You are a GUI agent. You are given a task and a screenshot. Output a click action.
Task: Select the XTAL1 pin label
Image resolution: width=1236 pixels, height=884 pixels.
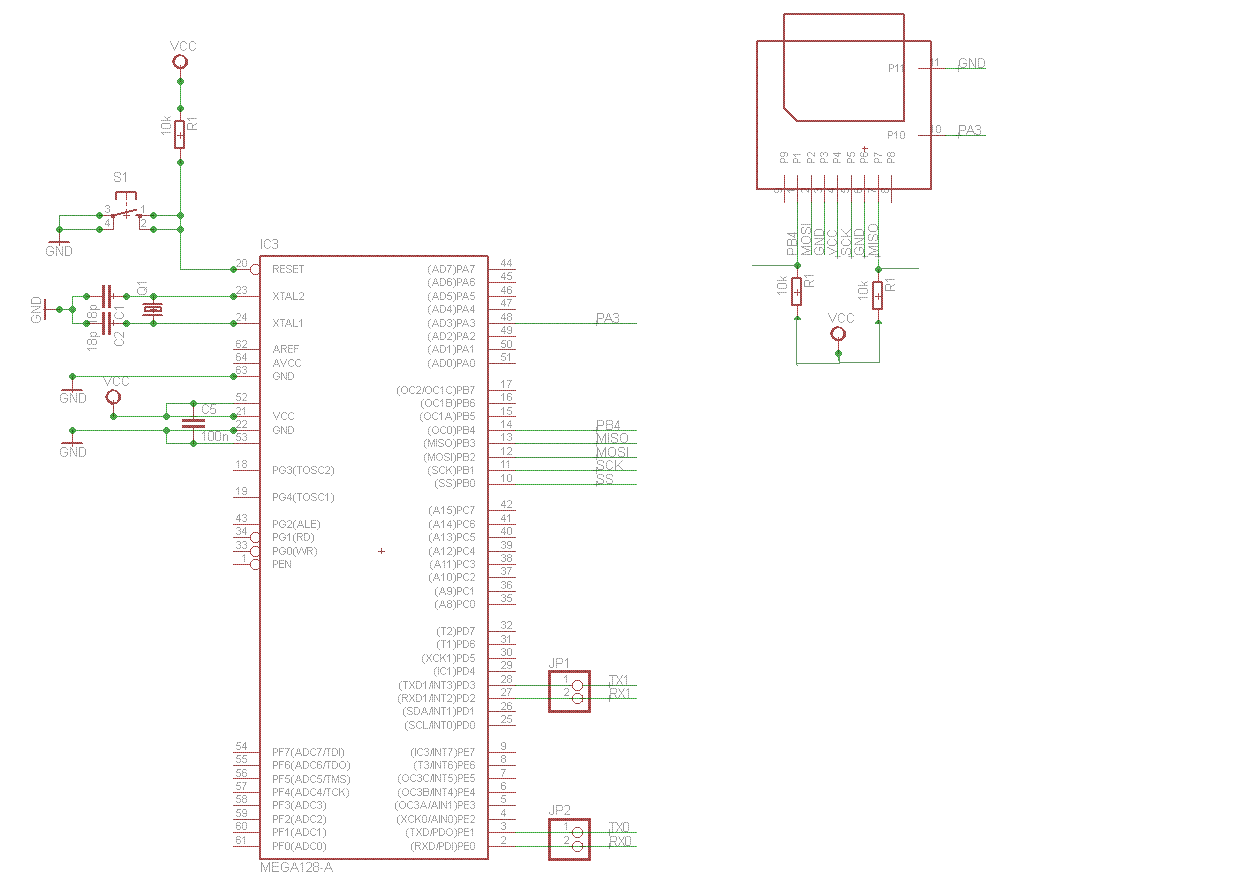288,323
